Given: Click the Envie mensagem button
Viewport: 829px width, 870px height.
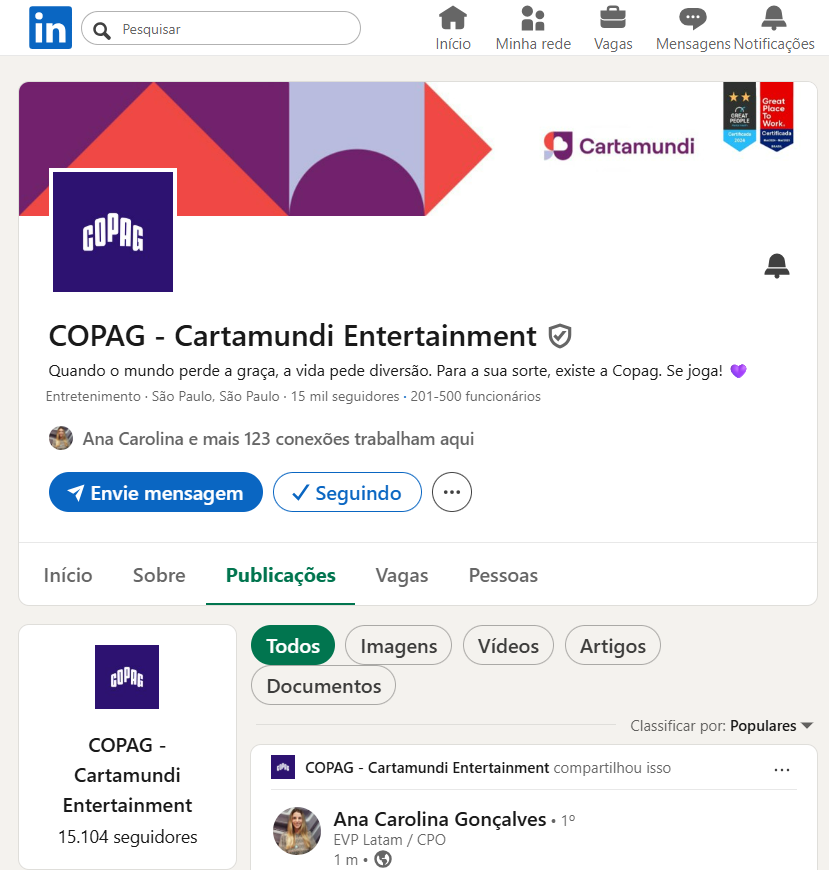Looking at the screenshot, I should (156, 492).
